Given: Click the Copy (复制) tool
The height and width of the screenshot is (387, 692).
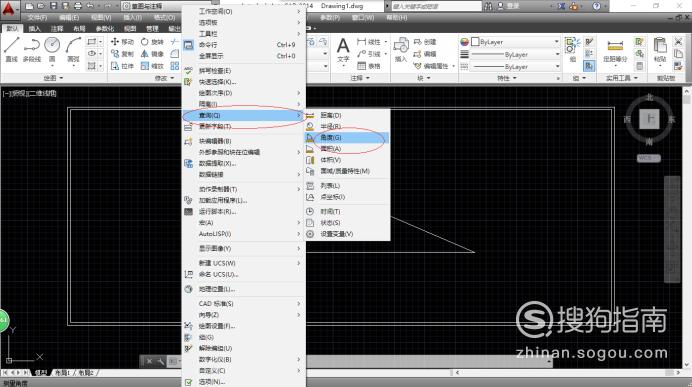Looking at the screenshot, I should [x=122, y=54].
